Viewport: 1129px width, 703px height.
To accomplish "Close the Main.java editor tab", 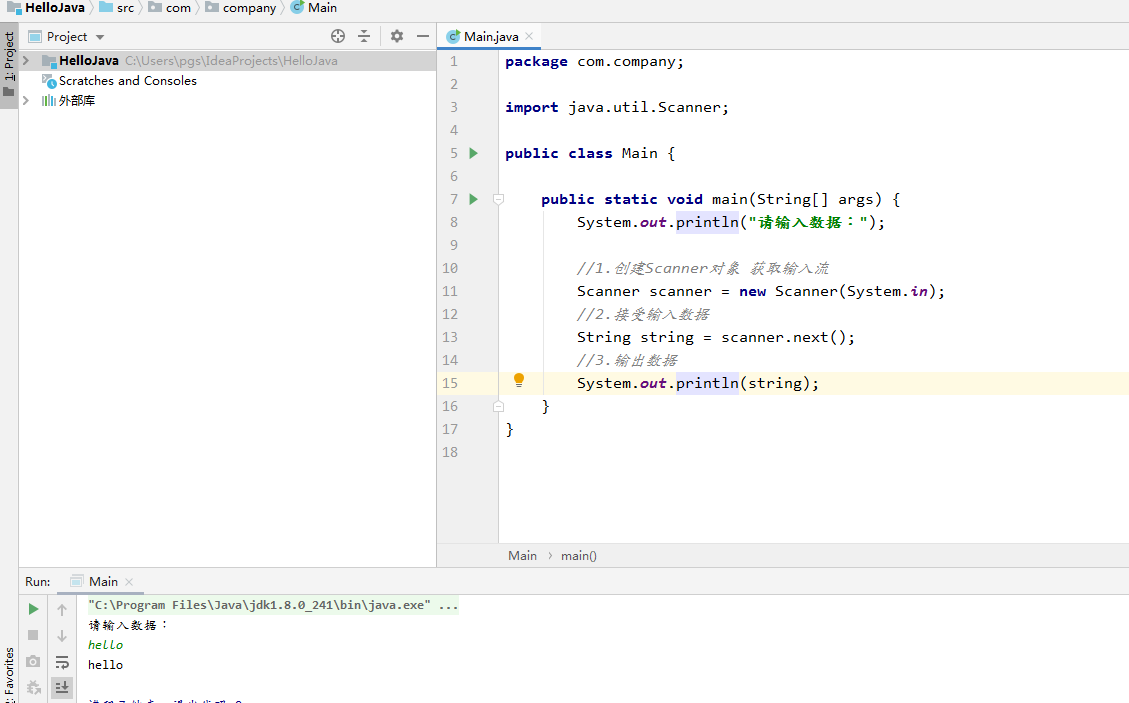I will click(x=529, y=37).
